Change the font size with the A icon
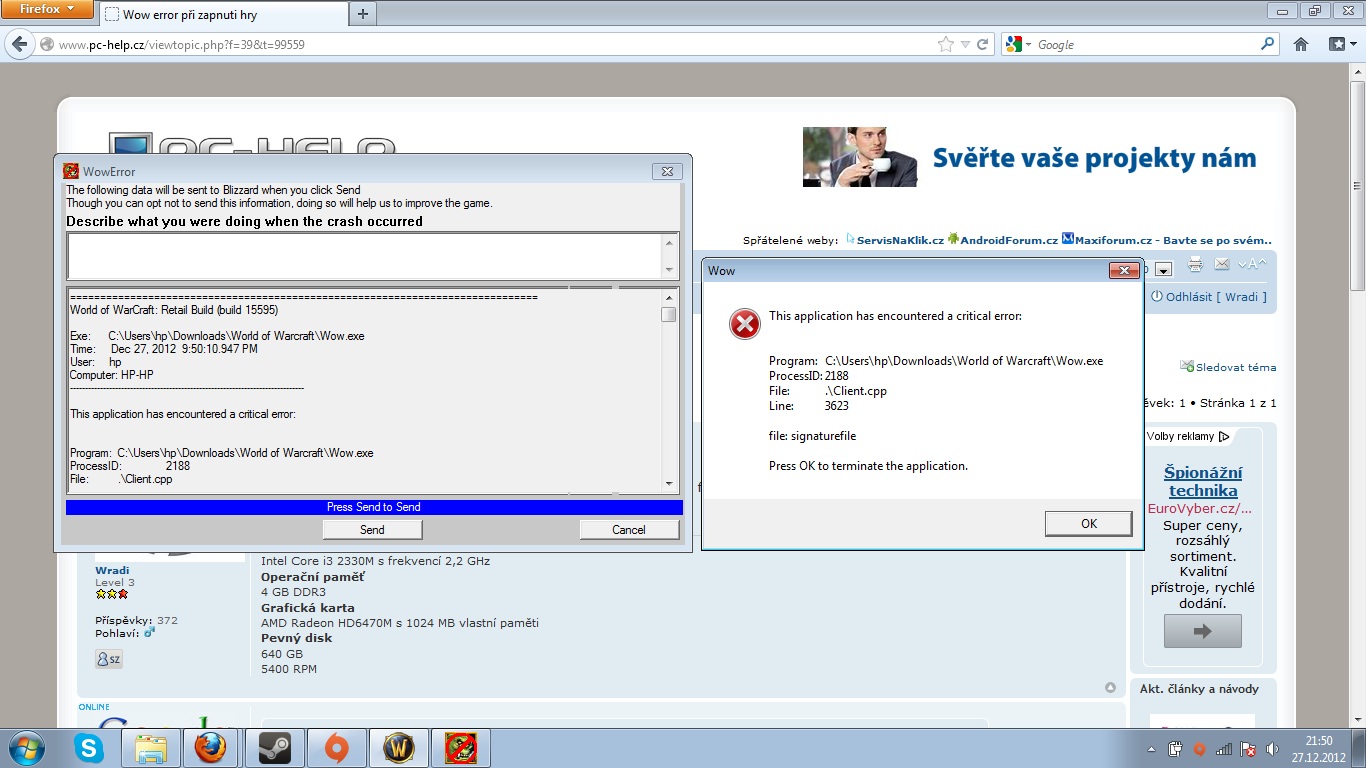 click(1252, 265)
